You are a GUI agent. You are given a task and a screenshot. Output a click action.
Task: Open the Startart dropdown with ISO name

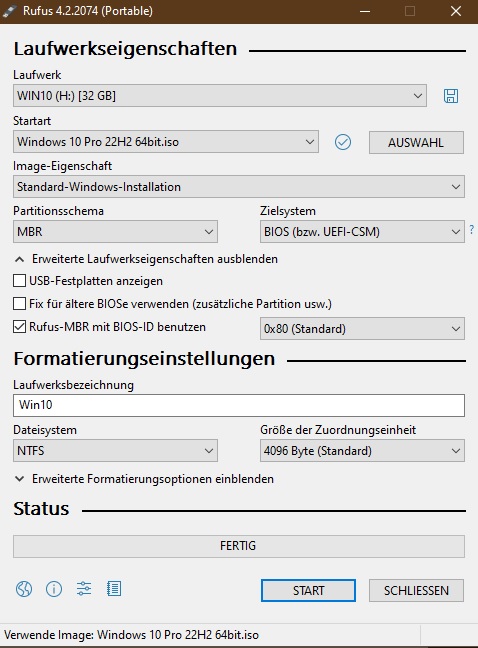pos(166,142)
